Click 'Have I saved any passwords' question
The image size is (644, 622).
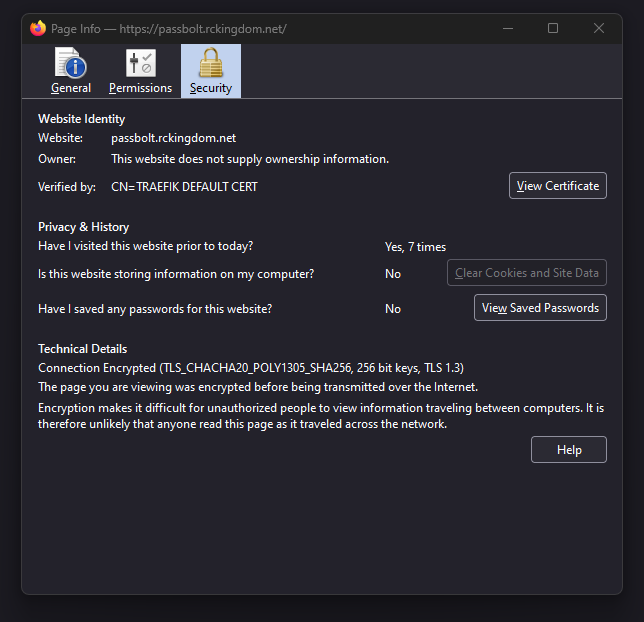click(x=155, y=309)
